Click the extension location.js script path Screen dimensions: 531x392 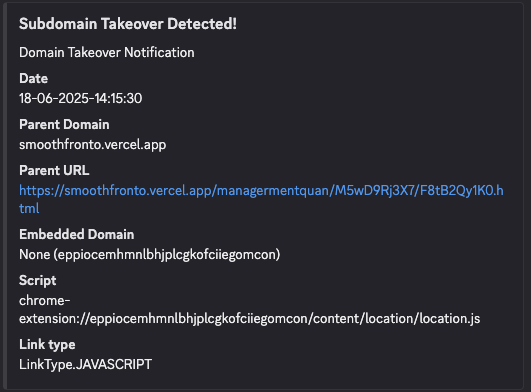pyautogui.click(x=250, y=319)
